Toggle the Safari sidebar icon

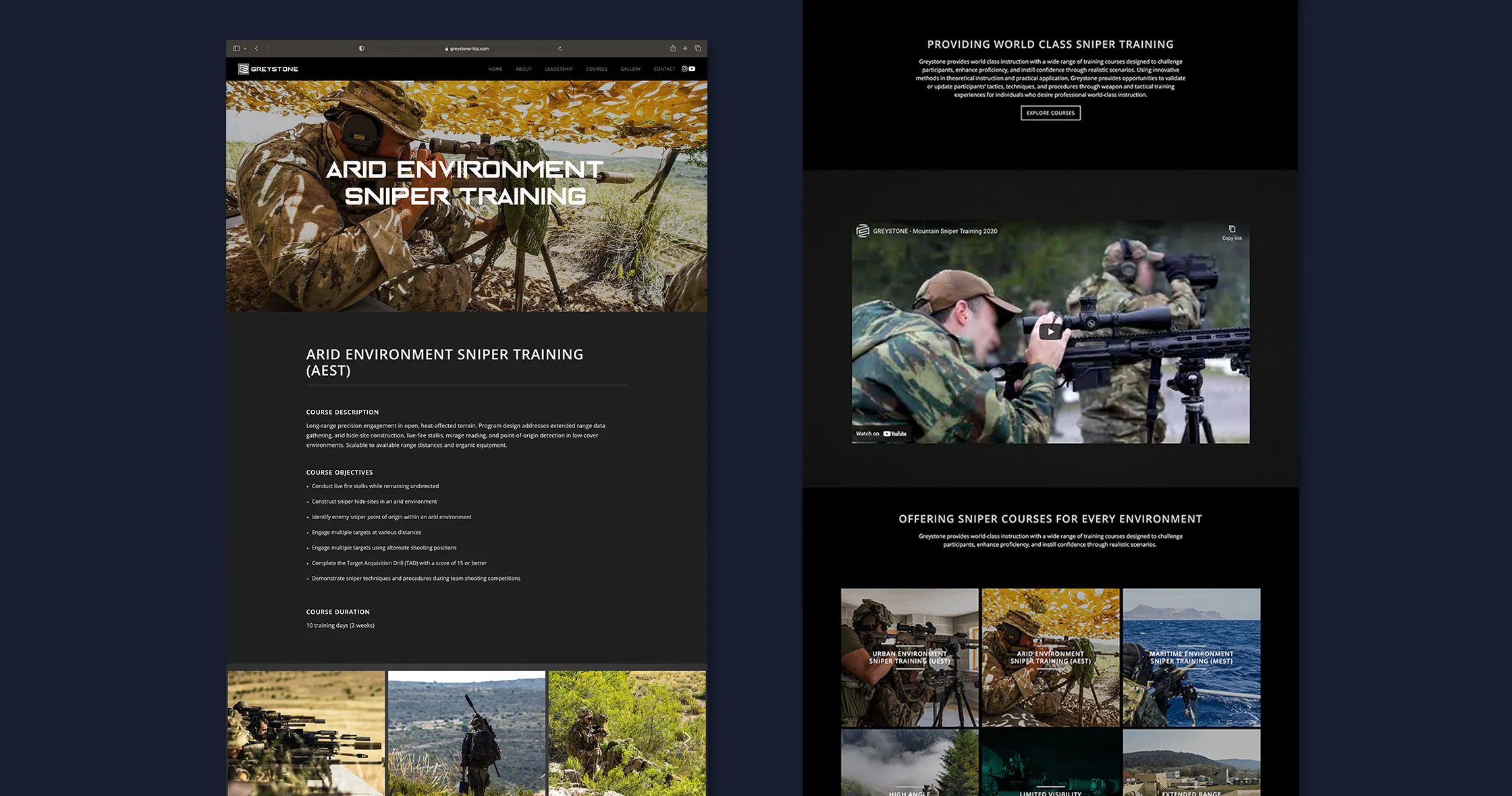(x=236, y=49)
